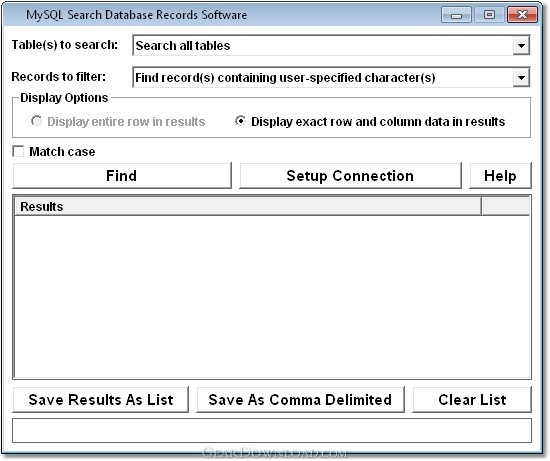Click Save As Comma Delimited
Image resolution: width=550 pixels, height=461 pixels.
300,400
